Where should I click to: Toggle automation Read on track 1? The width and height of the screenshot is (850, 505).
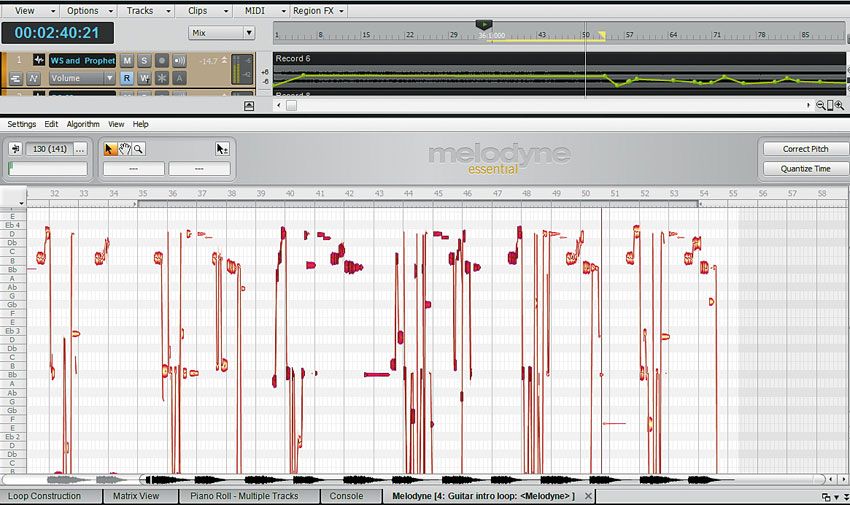point(127,79)
